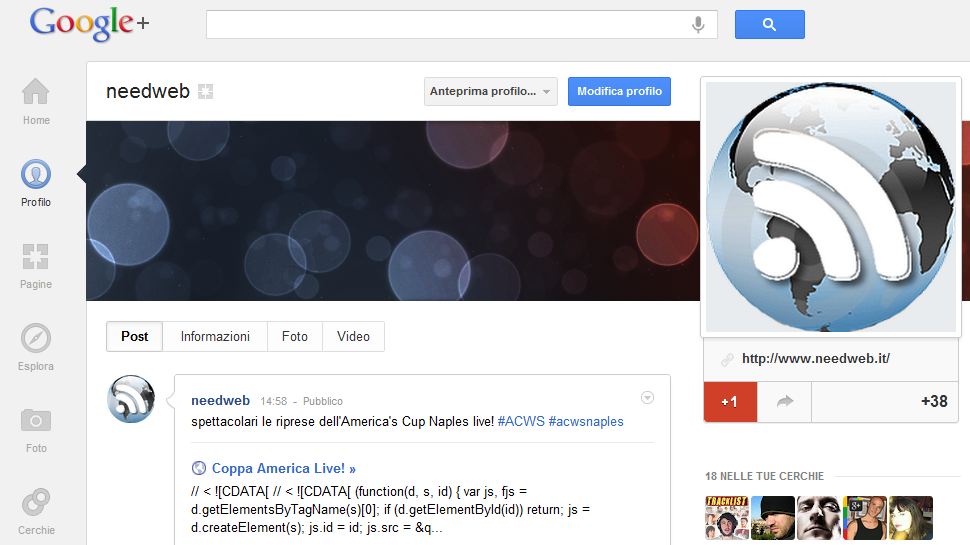The height and width of the screenshot is (545, 970).
Task: Click the microphone voice search icon
Action: click(698, 24)
